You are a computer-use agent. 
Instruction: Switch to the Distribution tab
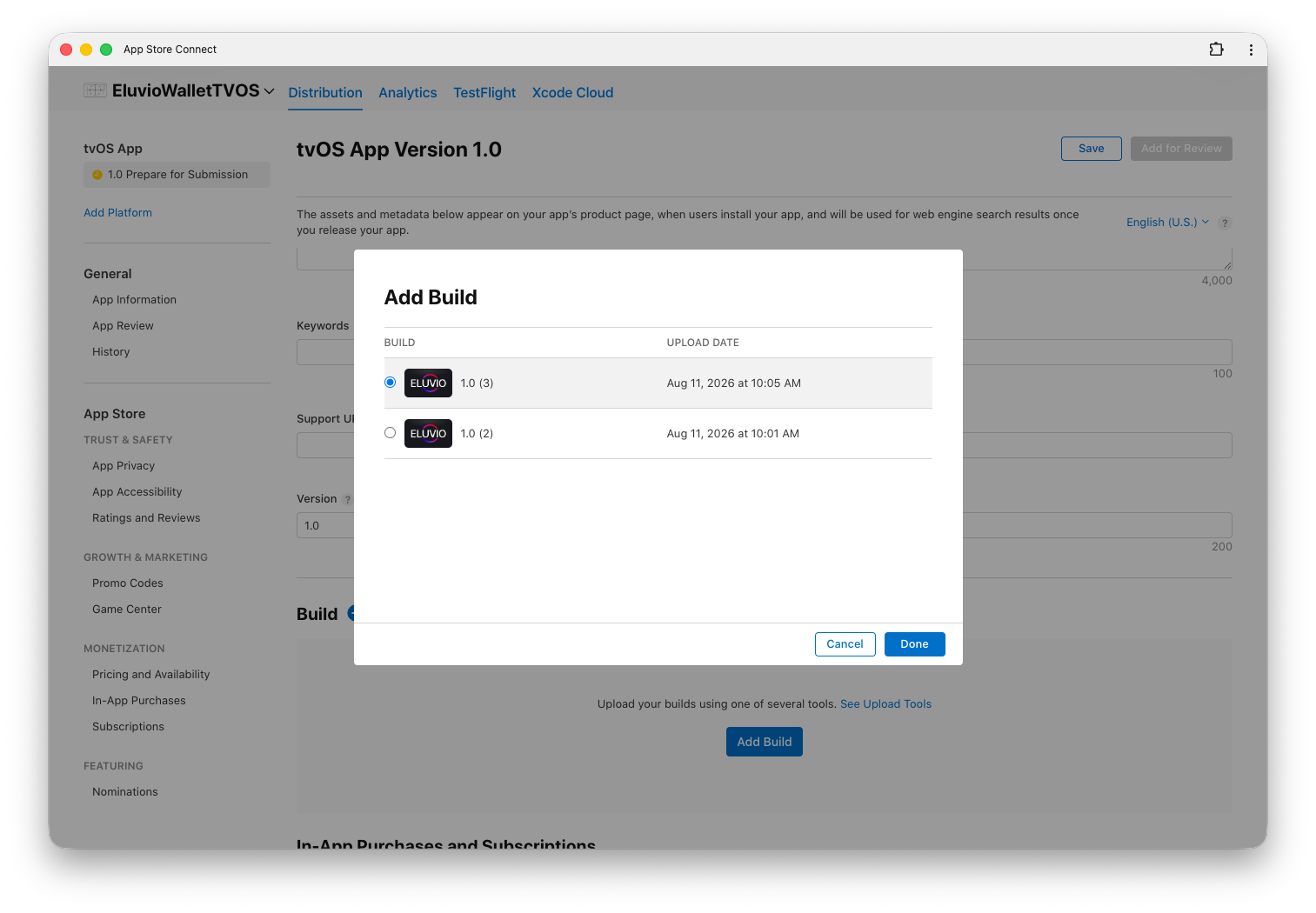click(325, 93)
